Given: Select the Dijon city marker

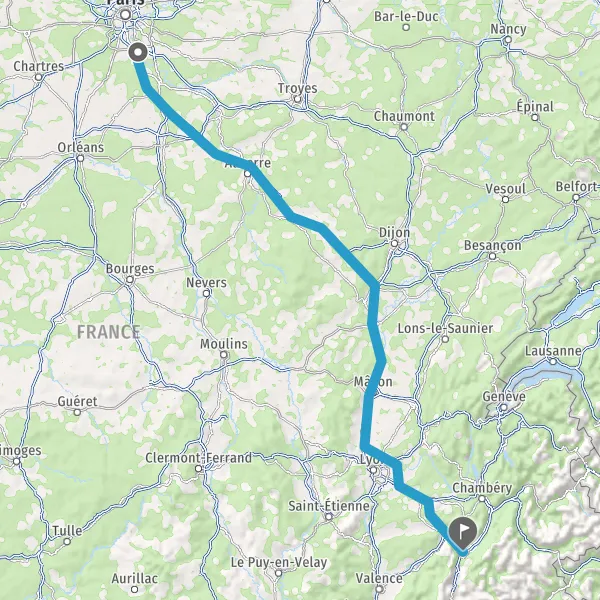Looking at the screenshot, I should point(394,244).
